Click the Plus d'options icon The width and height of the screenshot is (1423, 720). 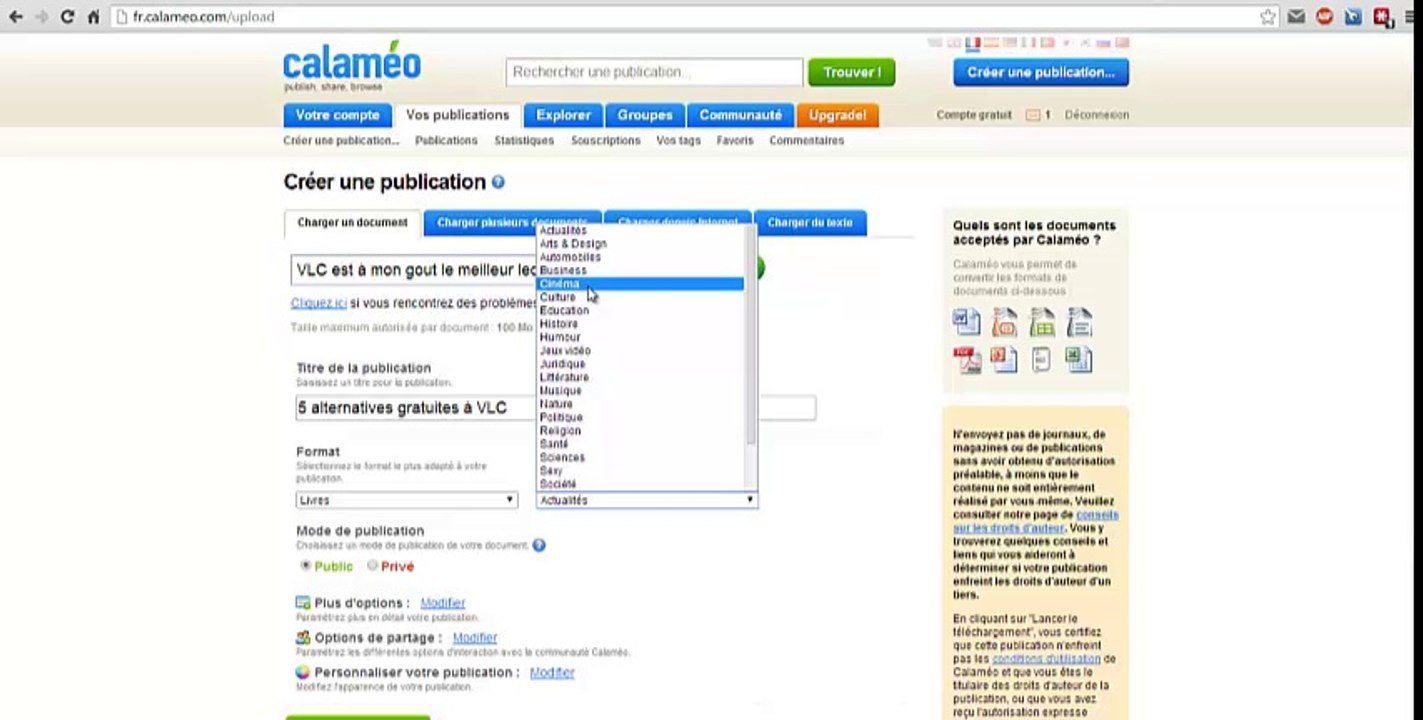[x=303, y=603]
